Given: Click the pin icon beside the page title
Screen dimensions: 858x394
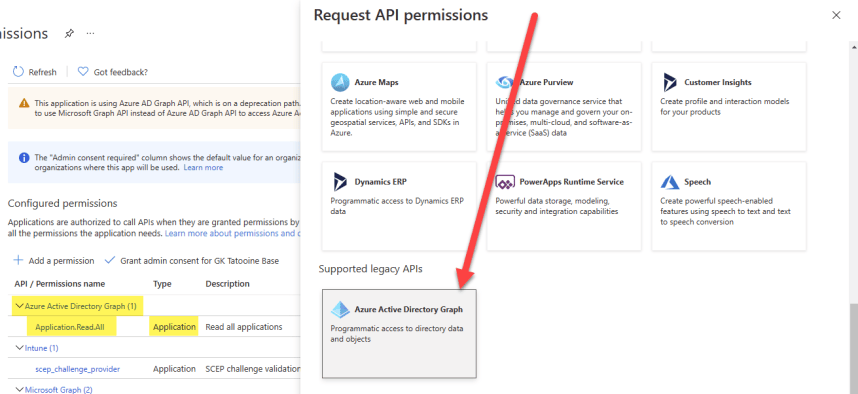Looking at the screenshot, I should pyautogui.click(x=69, y=34).
